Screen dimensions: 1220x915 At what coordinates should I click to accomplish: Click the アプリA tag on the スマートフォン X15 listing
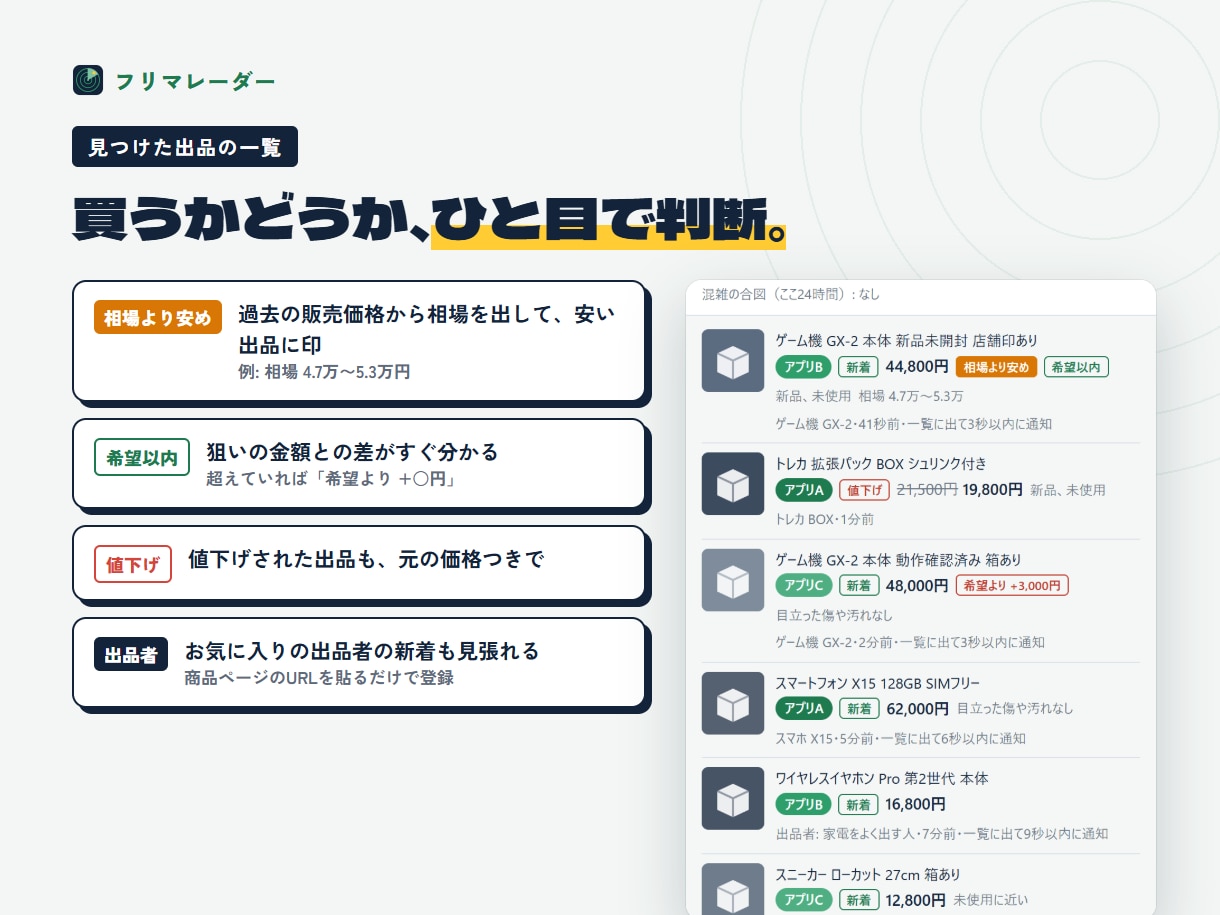pos(804,708)
